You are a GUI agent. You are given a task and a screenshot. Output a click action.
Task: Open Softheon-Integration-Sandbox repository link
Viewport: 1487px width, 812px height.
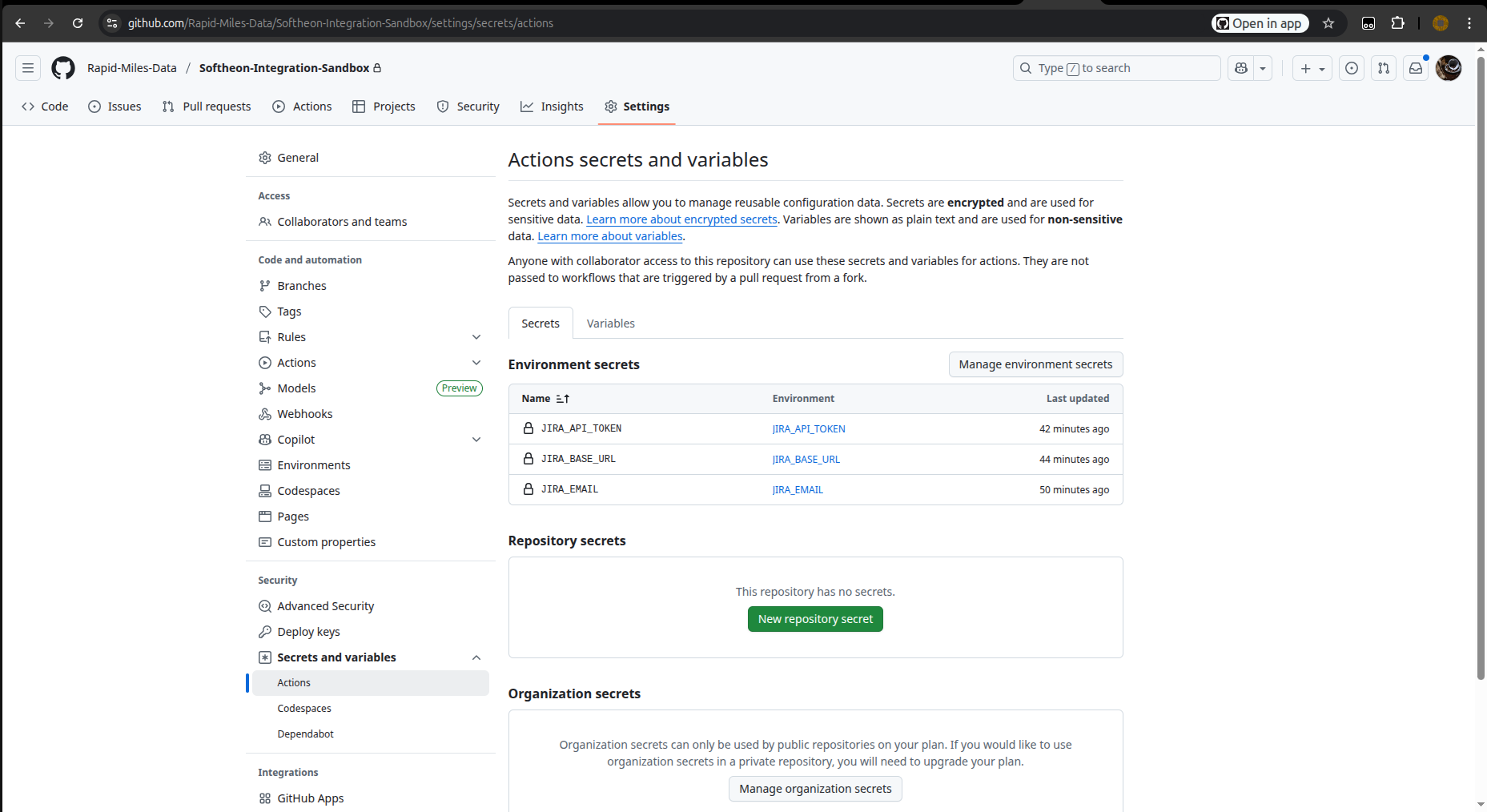284,68
